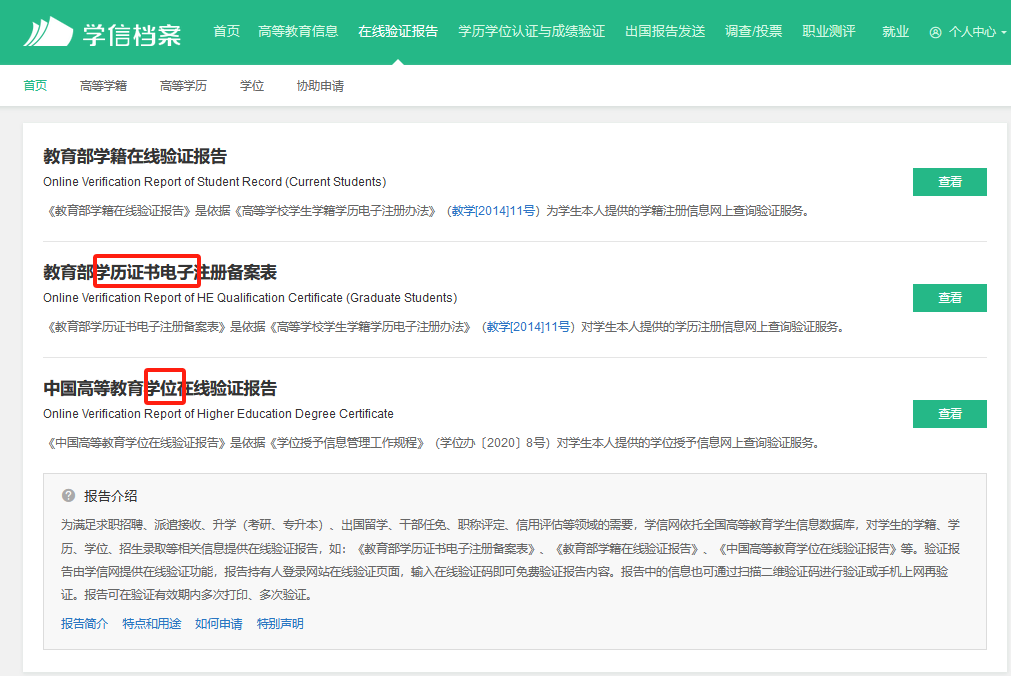The image size is (1011, 676).
Task: Click the heading 教育部学籍在线验证报告
Action: tap(135, 156)
